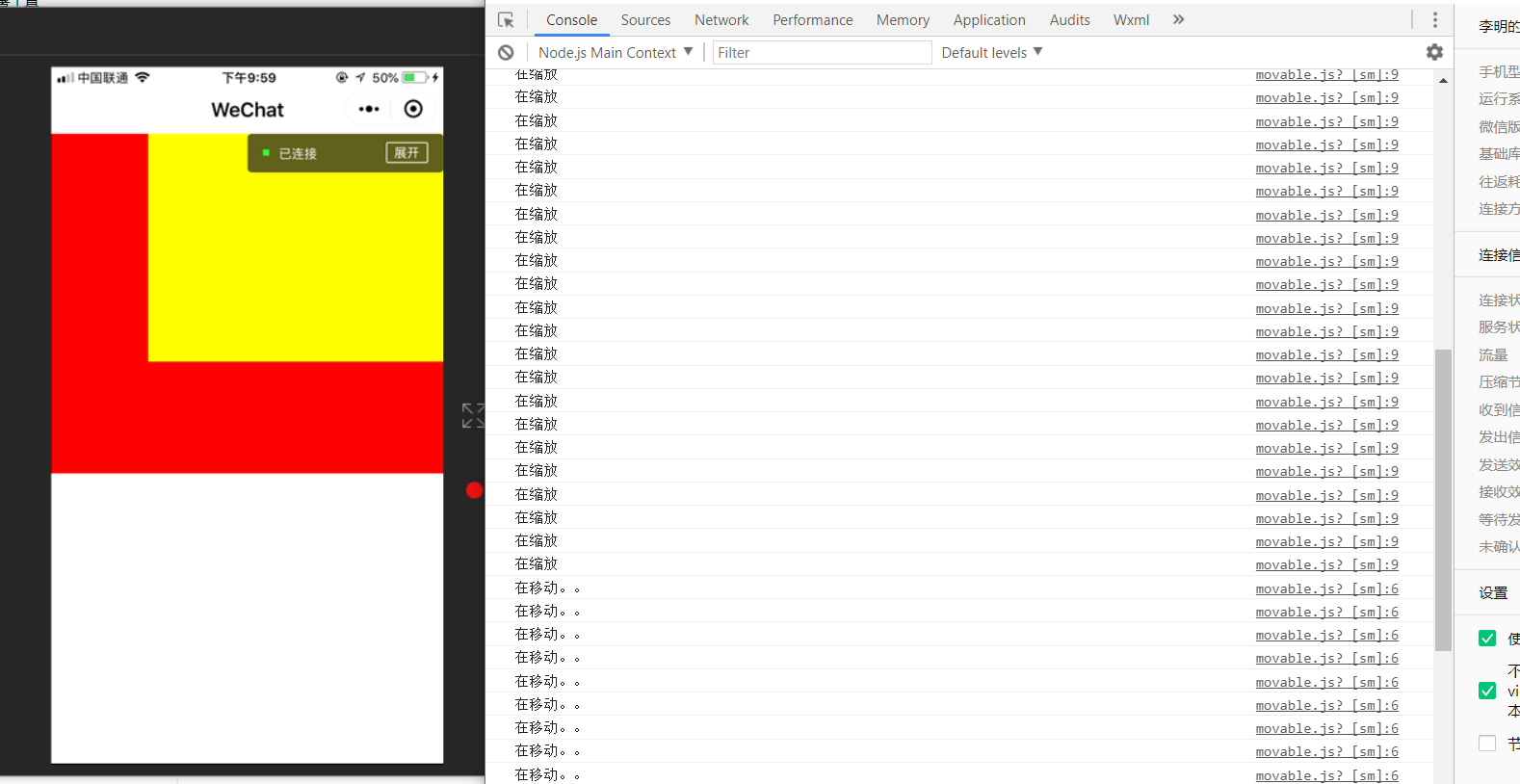Open the Network tab
This screenshot has width=1520, height=784.
tap(721, 20)
